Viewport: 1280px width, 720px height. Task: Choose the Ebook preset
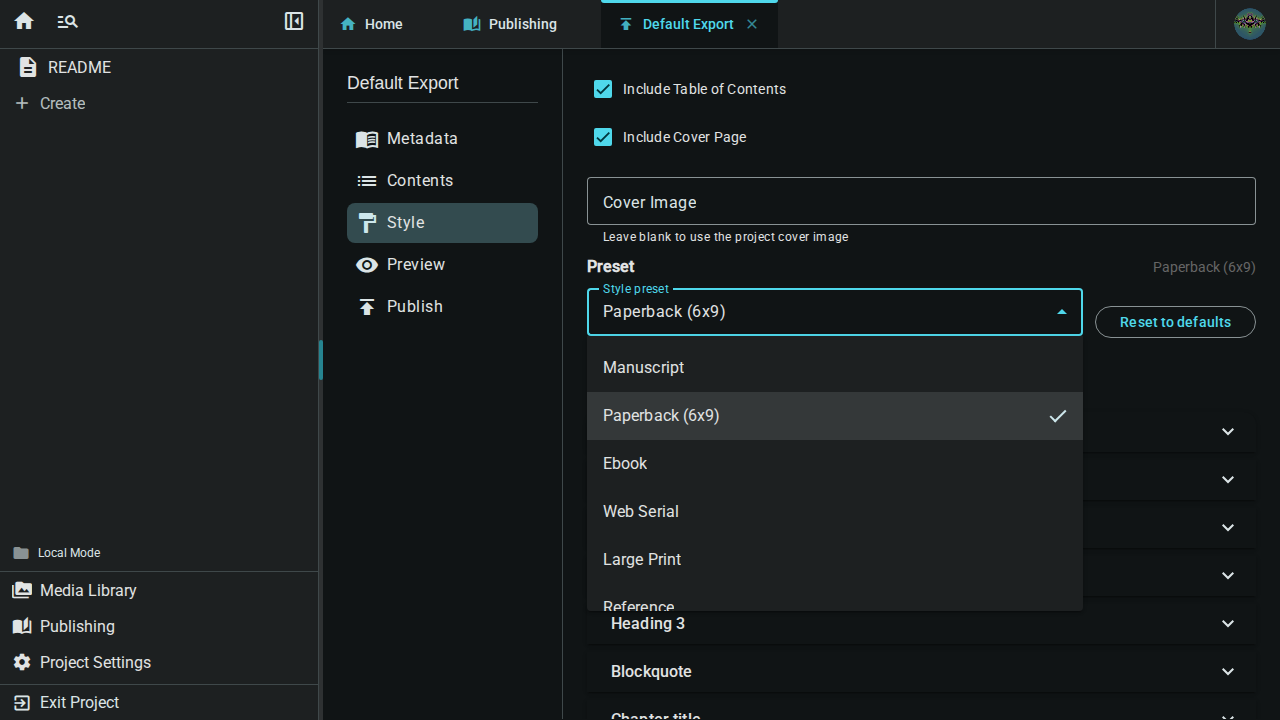(835, 464)
